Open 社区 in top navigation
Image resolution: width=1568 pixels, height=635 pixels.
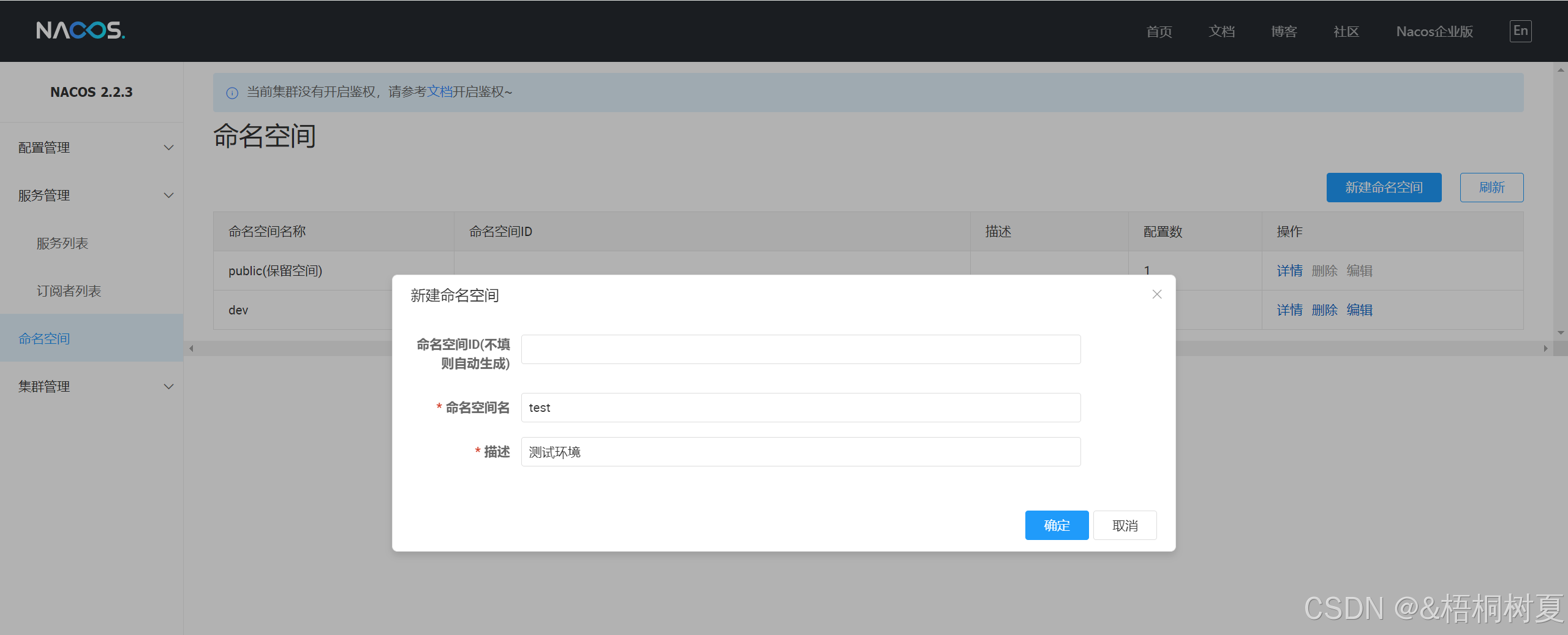[x=1346, y=32]
